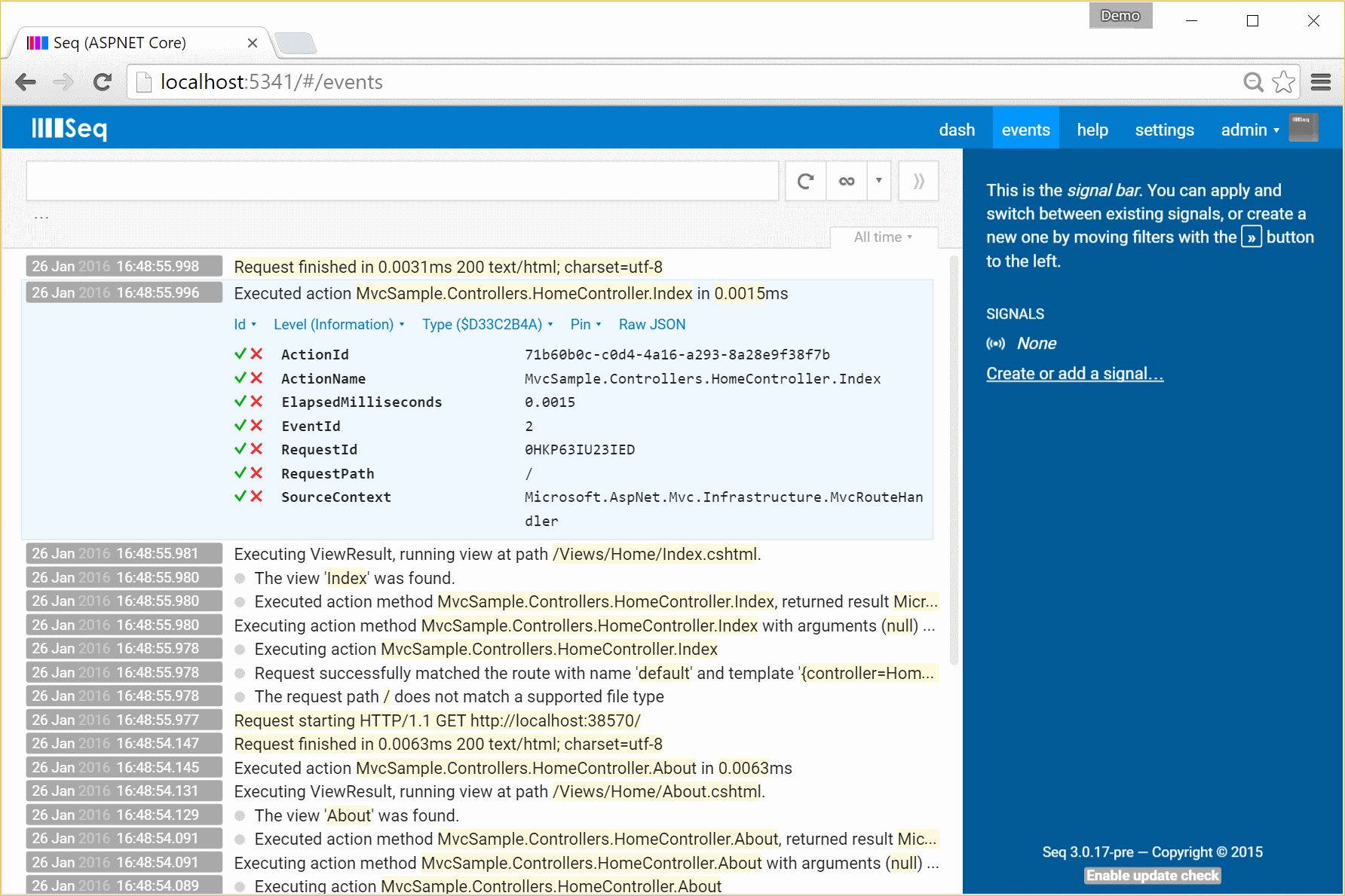The width and height of the screenshot is (1345, 896).
Task: Exclude ActionId with red X
Action: [x=256, y=353]
